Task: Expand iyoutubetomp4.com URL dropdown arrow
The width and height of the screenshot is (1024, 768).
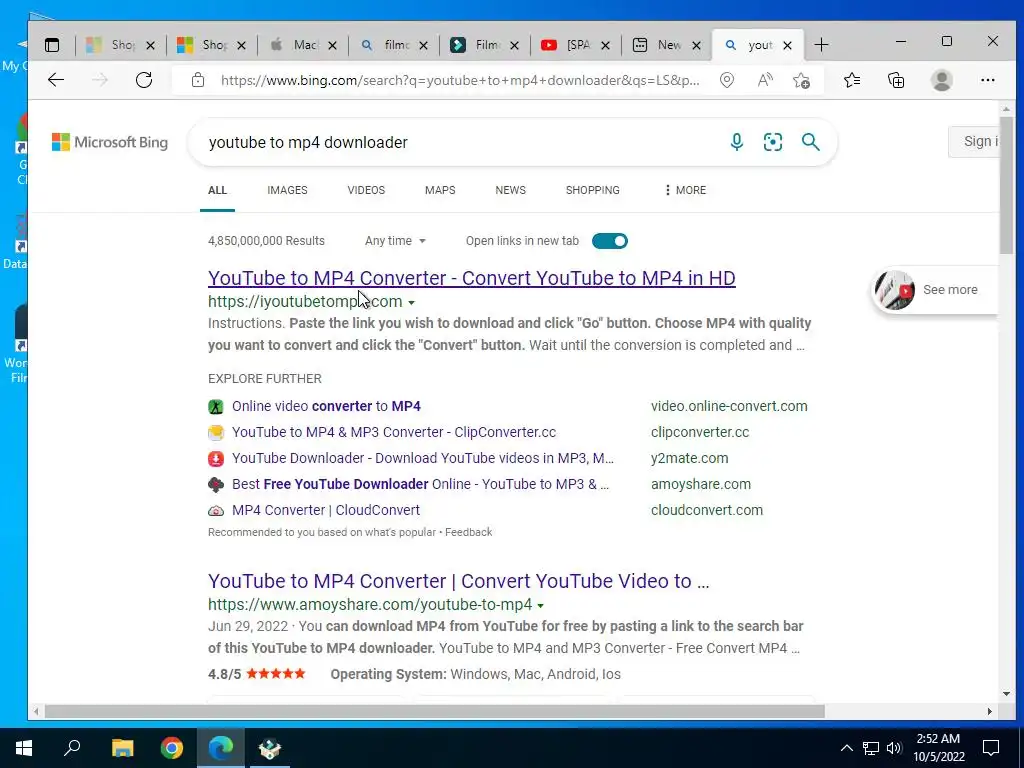Action: (411, 302)
